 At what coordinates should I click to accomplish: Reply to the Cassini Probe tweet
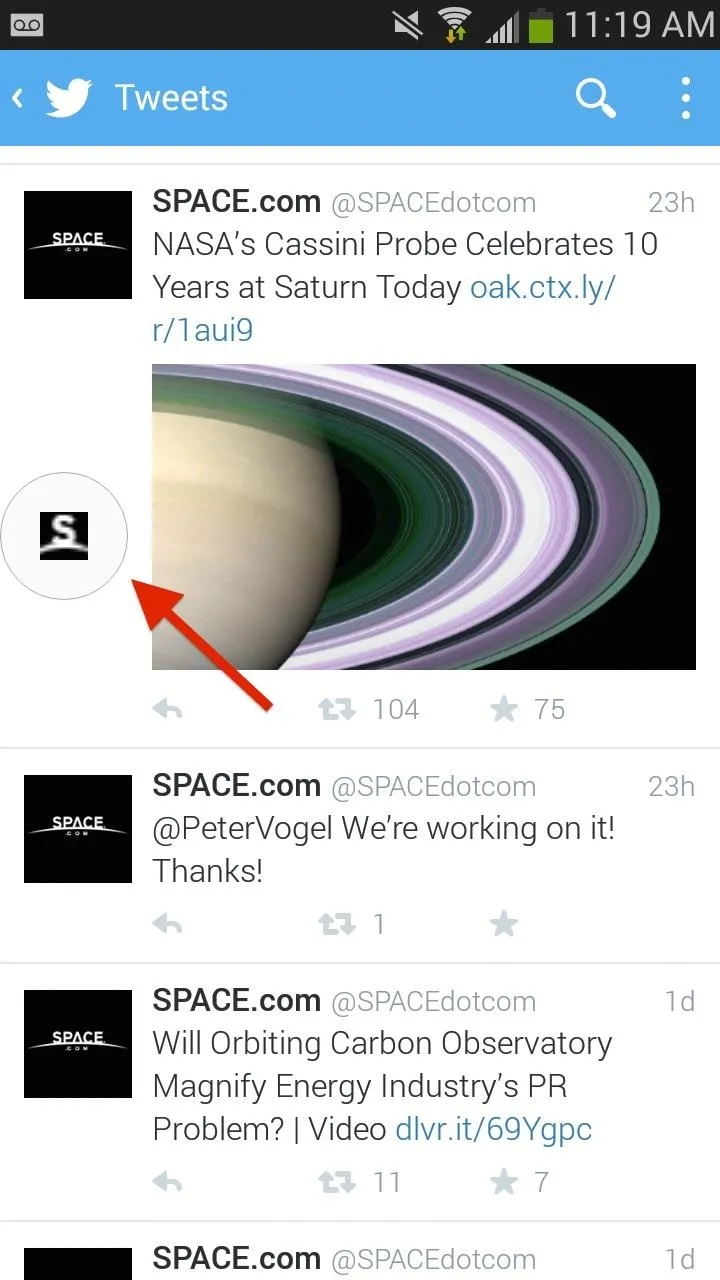(x=167, y=709)
